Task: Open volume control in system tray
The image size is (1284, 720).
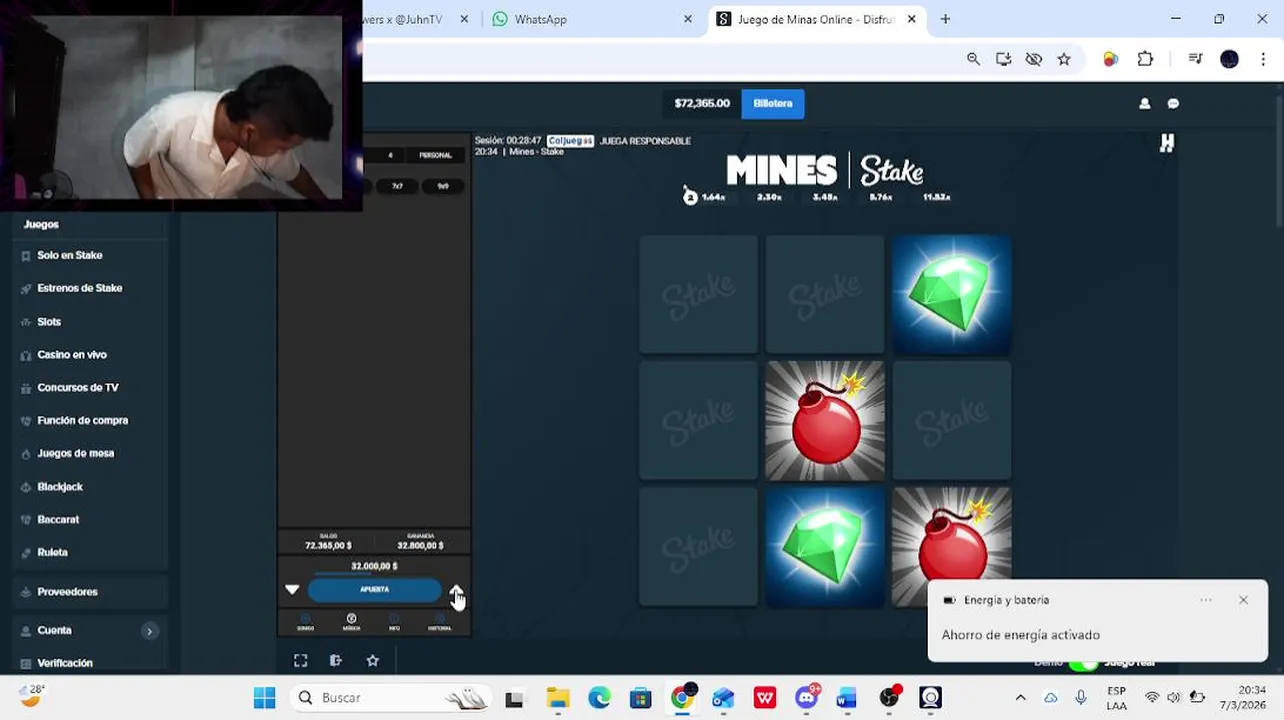Action: (x=1174, y=698)
